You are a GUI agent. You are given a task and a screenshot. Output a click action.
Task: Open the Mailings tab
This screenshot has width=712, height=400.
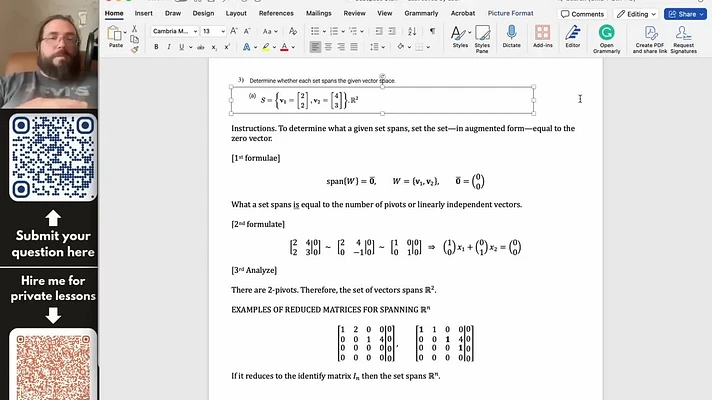point(318,13)
